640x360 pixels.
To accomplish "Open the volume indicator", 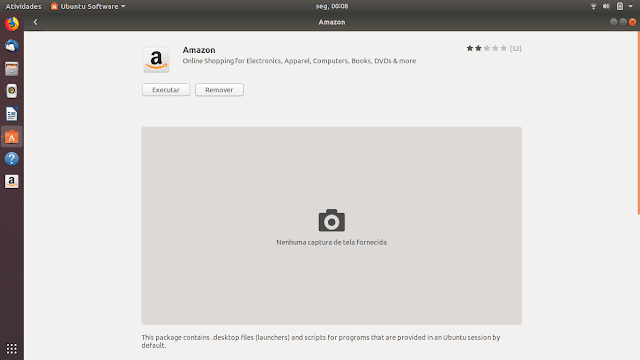I will tap(607, 6).
